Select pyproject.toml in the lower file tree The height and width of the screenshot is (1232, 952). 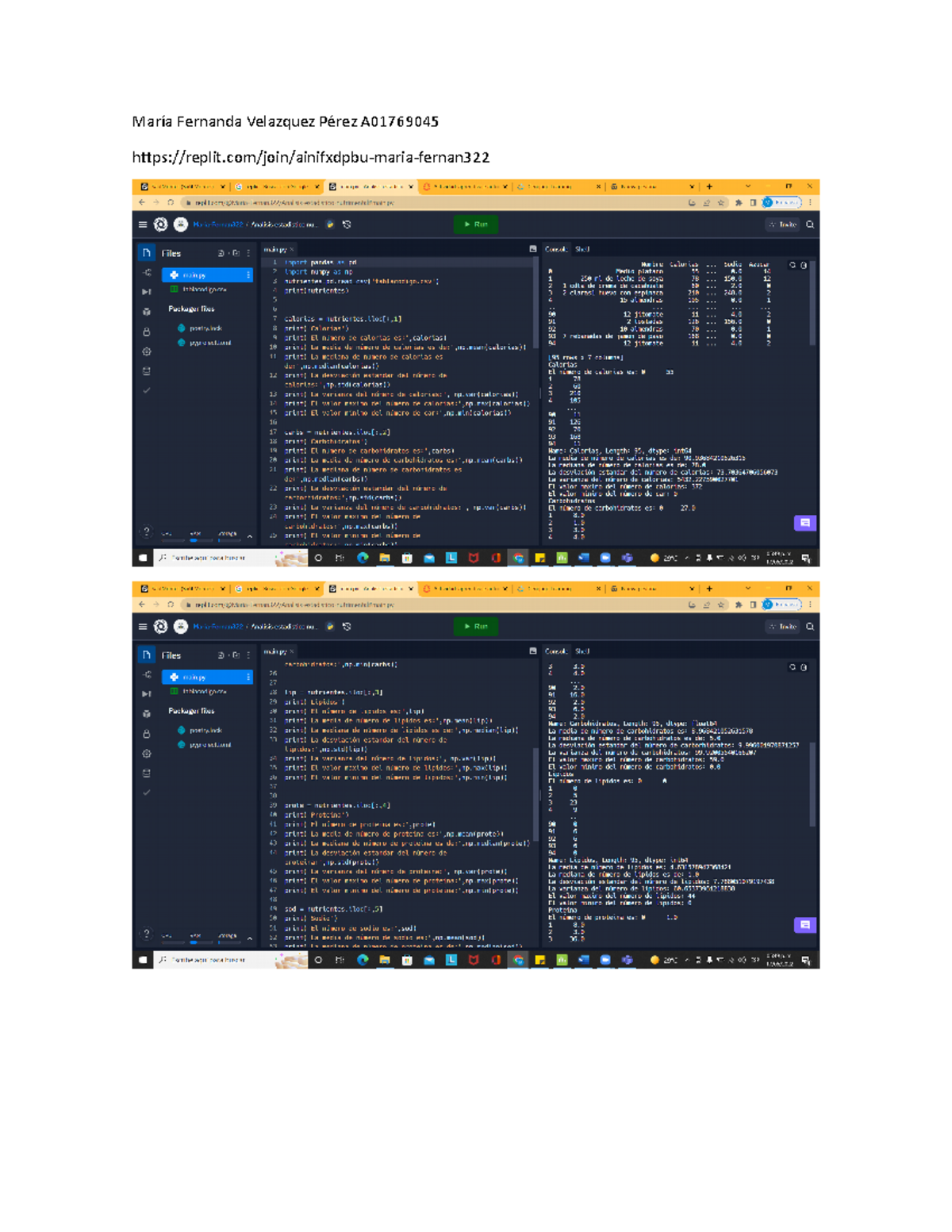click(205, 744)
